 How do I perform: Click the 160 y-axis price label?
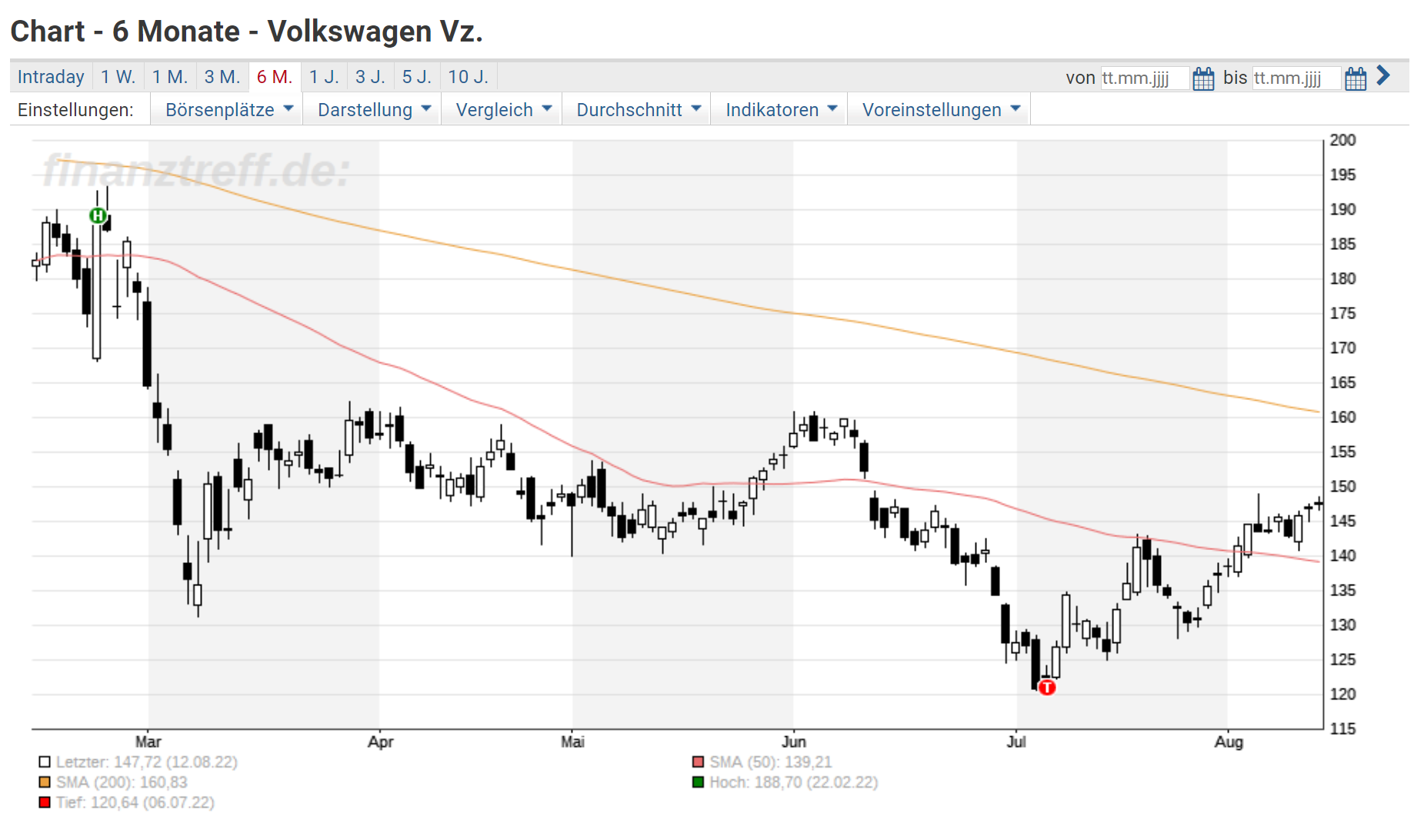point(1343,417)
